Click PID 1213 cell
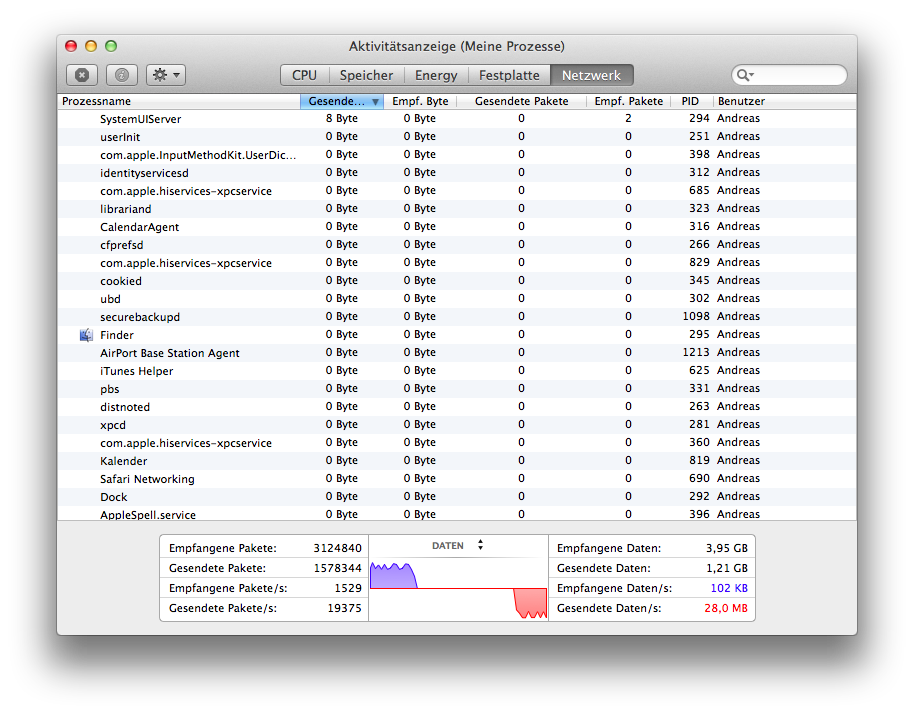This screenshot has width=914, height=714. coord(696,353)
